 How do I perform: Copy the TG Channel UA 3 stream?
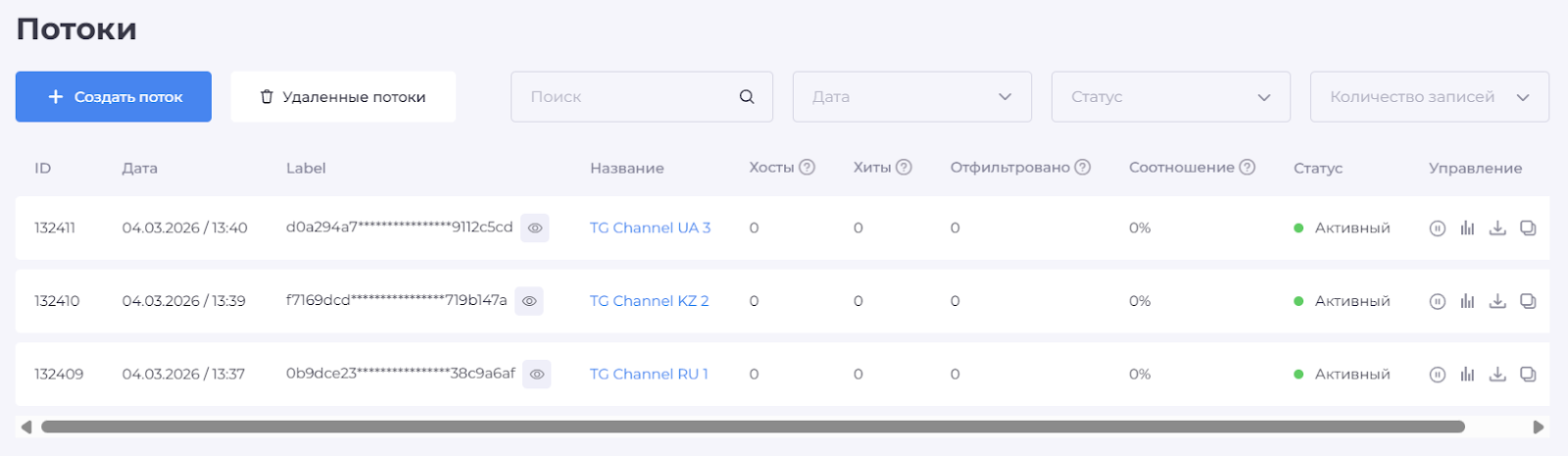[1528, 228]
